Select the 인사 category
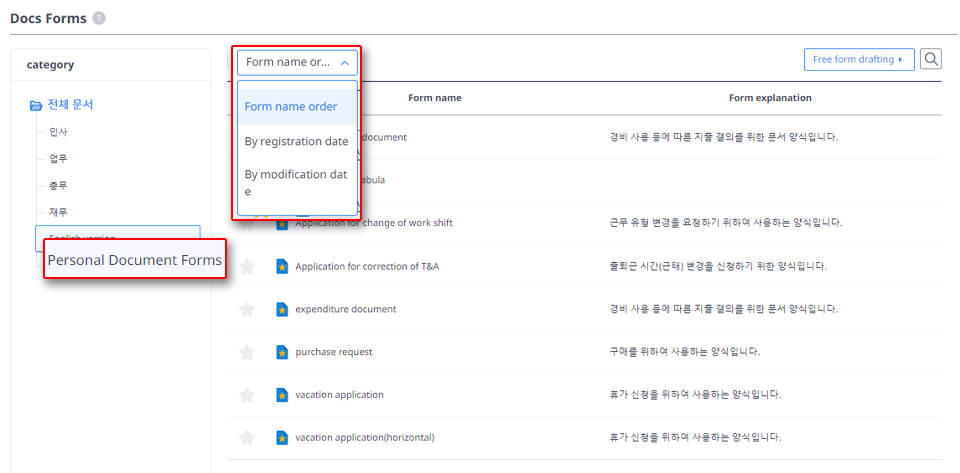Viewport: 960px width, 473px height. tap(58, 132)
